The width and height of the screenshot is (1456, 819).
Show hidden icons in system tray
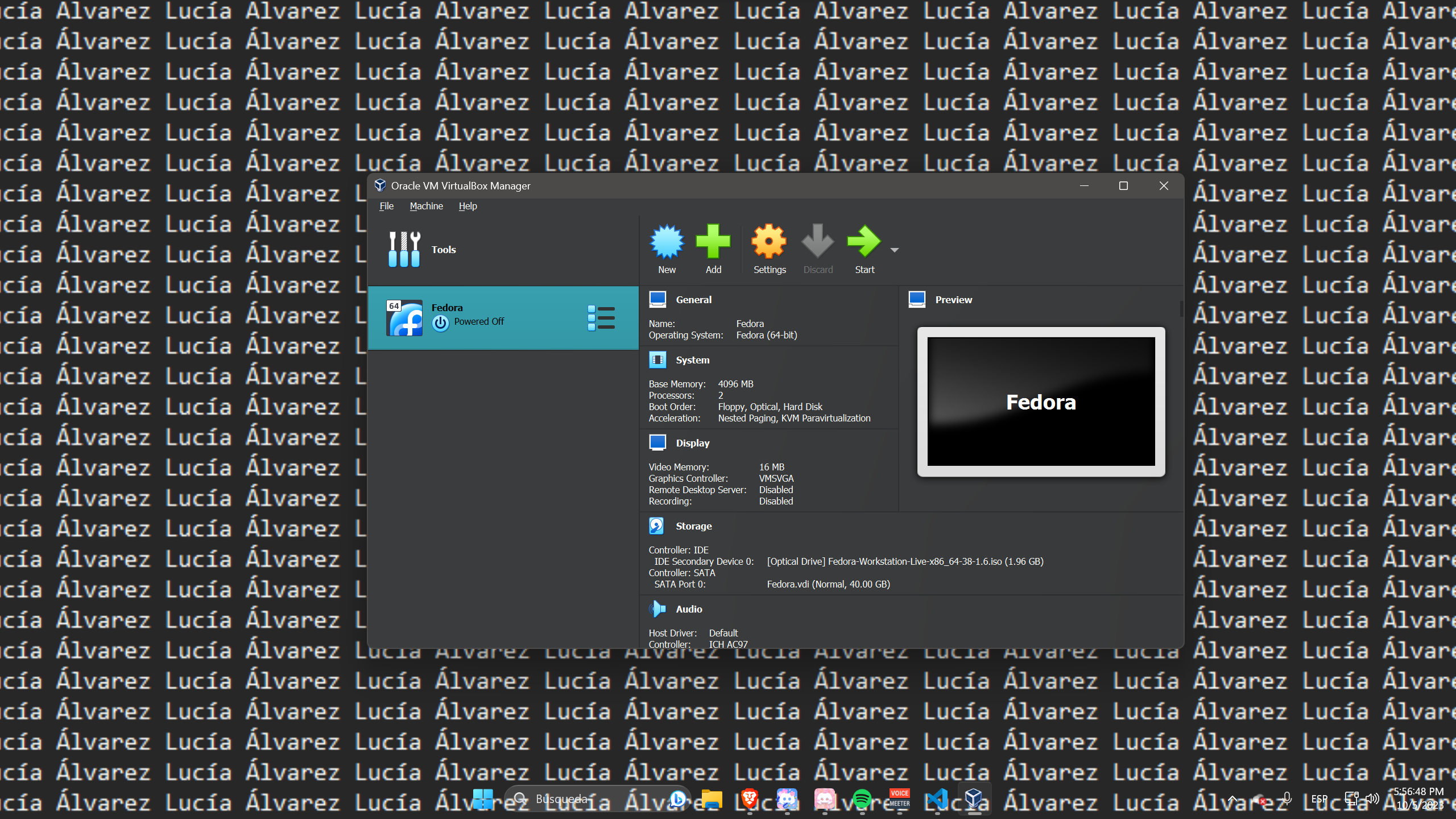click(x=1232, y=799)
